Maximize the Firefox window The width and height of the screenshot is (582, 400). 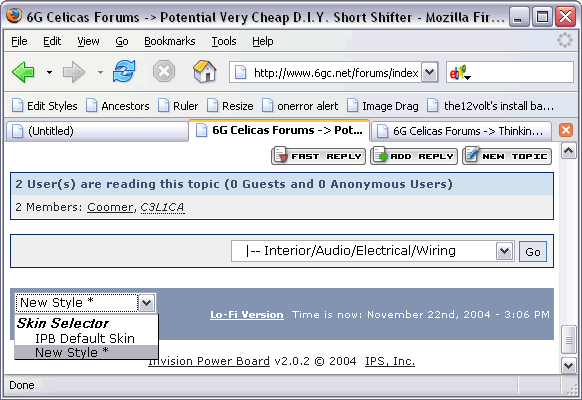click(542, 17)
